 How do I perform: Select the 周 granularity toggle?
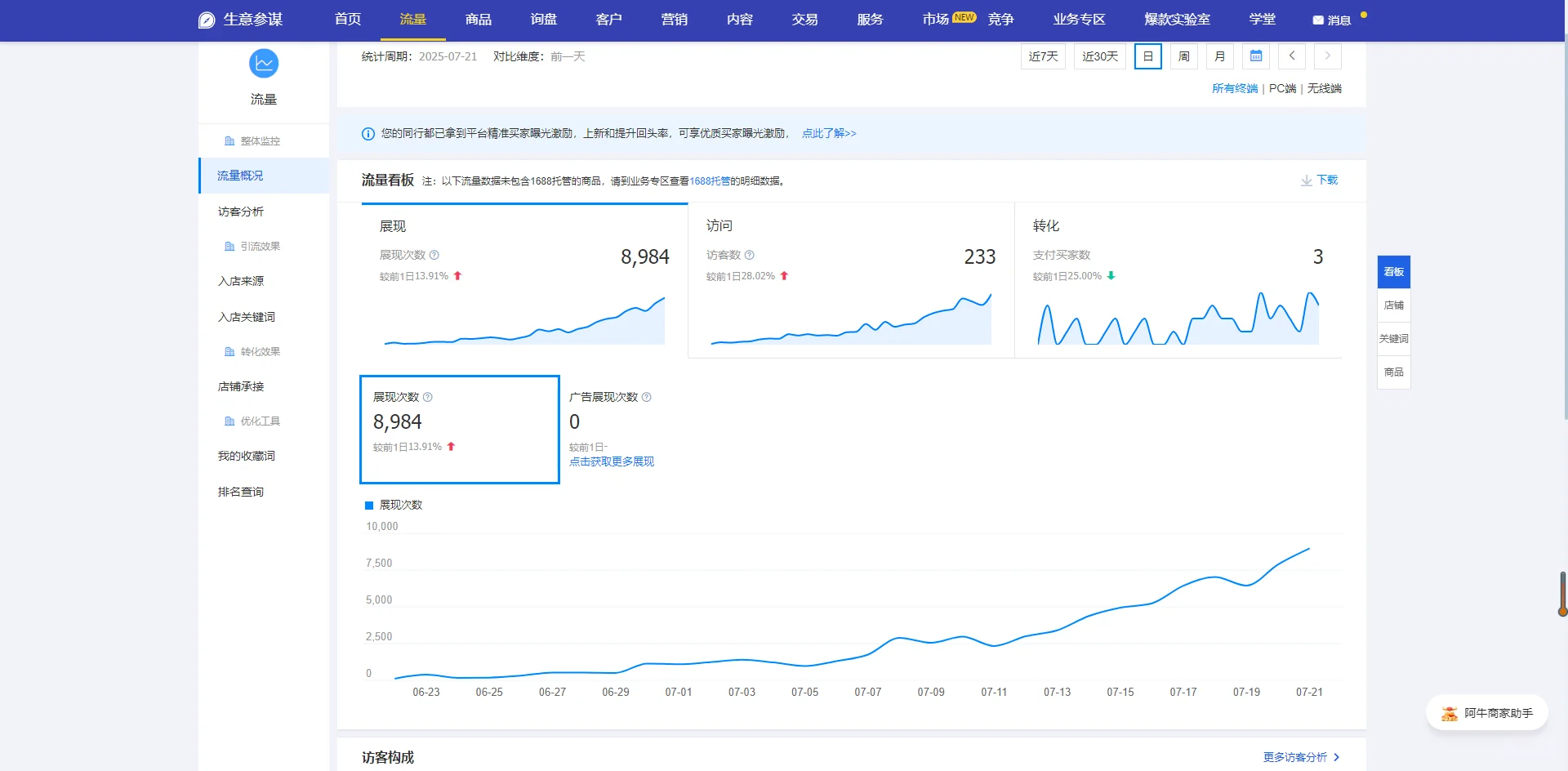(x=1184, y=56)
